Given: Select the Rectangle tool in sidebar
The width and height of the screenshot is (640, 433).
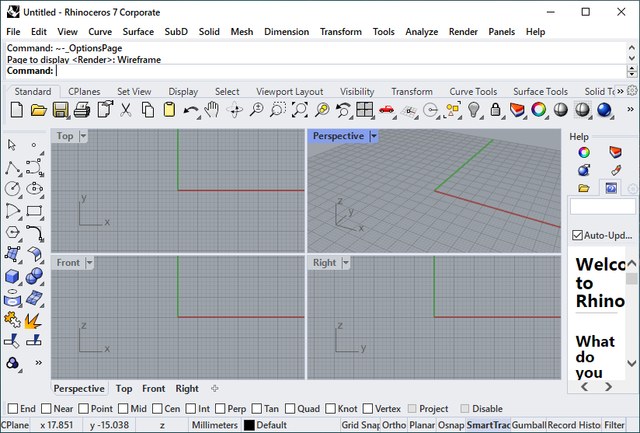Looking at the screenshot, I should tap(33, 211).
